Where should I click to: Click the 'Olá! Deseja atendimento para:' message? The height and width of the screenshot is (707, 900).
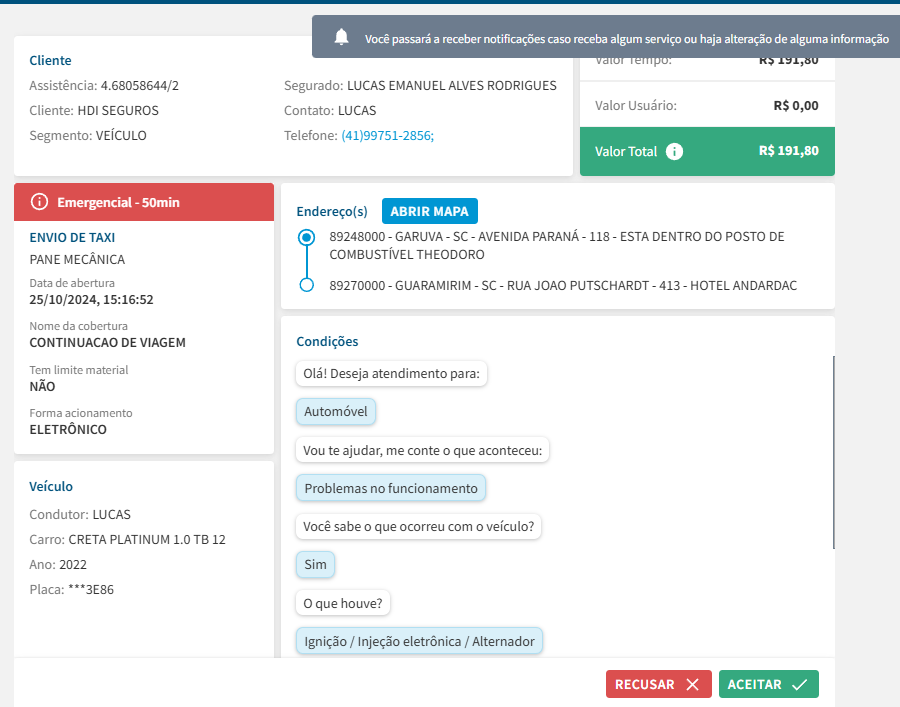click(391, 374)
